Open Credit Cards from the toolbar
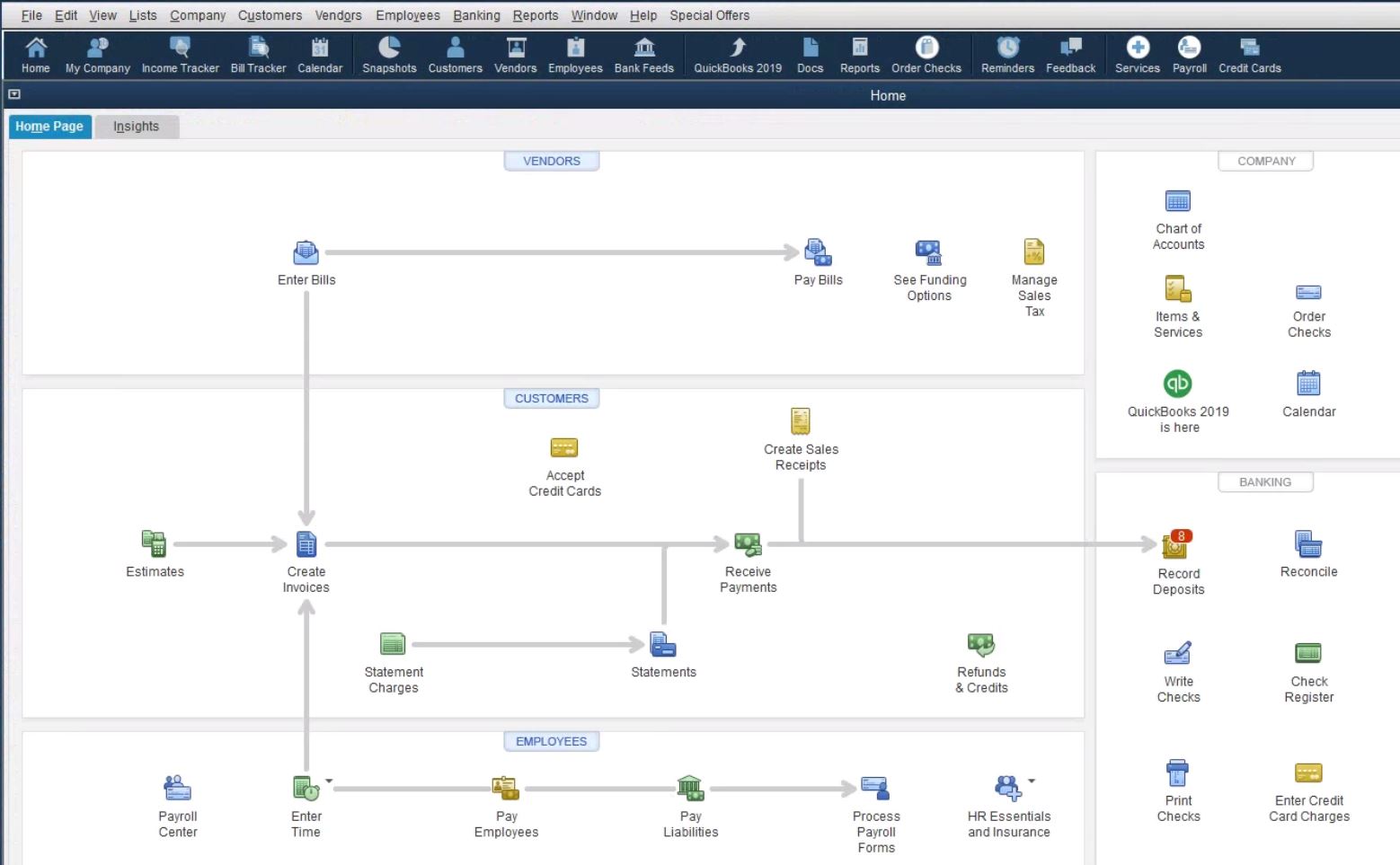Screen dimensions: 1400x865 tap(1249, 55)
